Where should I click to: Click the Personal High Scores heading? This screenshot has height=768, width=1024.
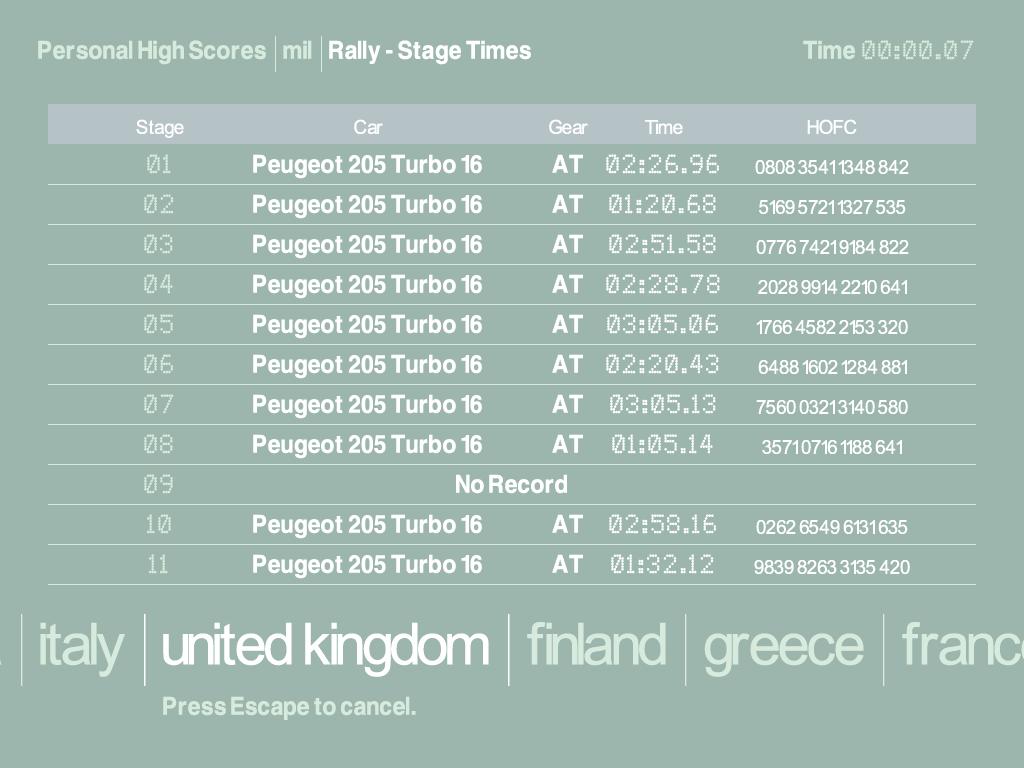(x=152, y=51)
